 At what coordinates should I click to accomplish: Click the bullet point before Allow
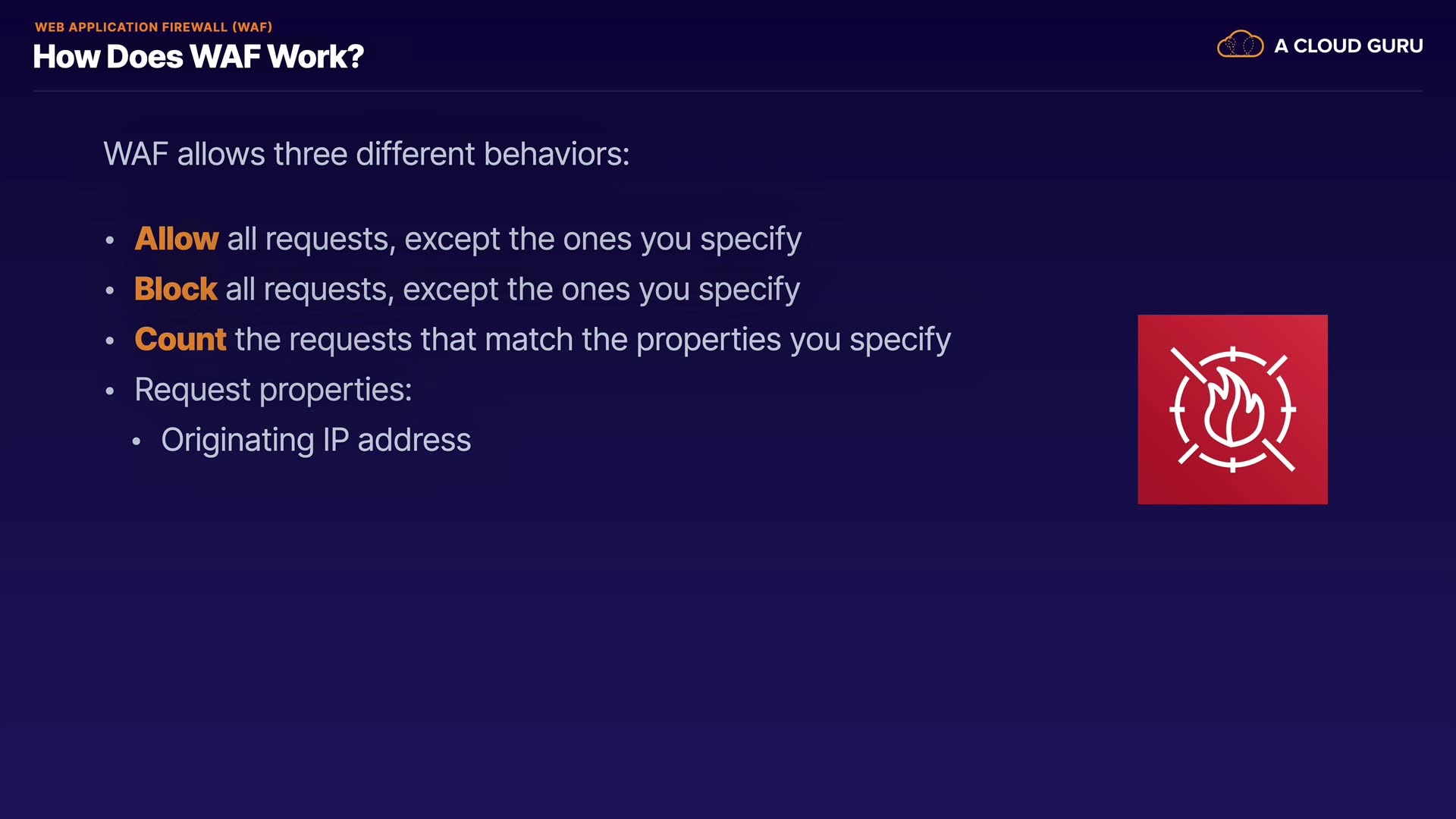pyautogui.click(x=110, y=241)
